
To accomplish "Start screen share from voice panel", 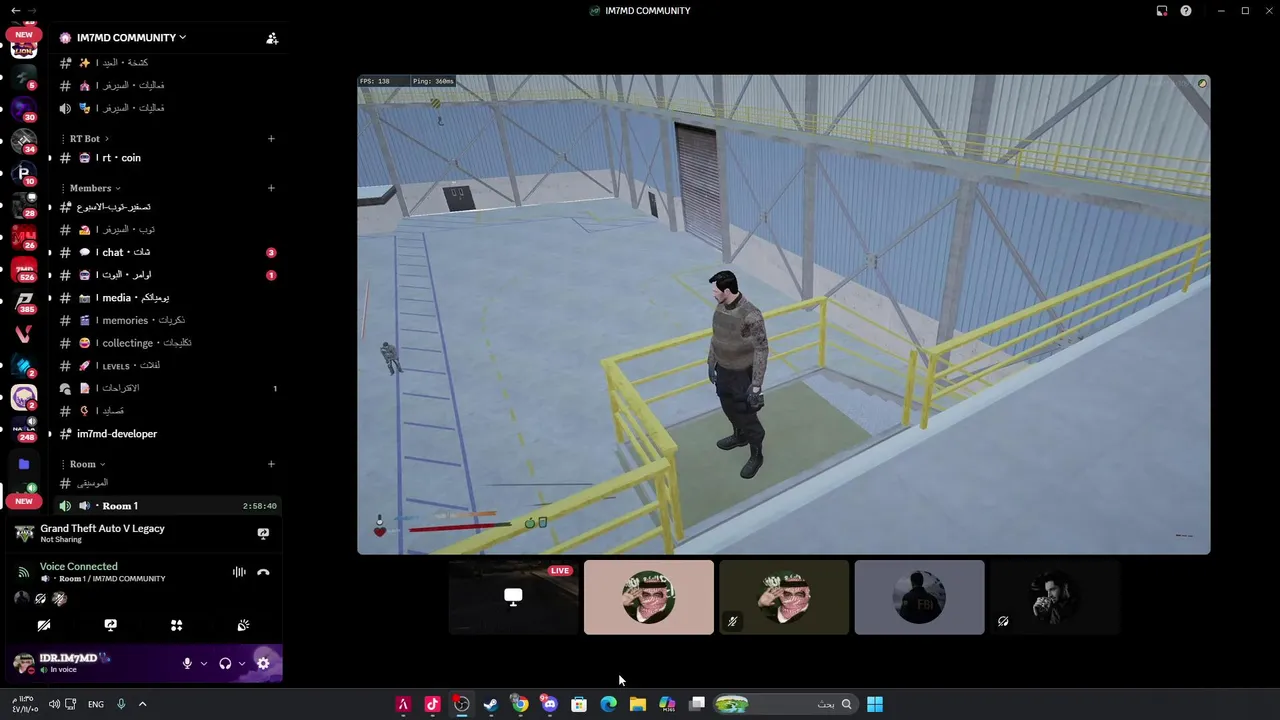I will click(x=110, y=625).
